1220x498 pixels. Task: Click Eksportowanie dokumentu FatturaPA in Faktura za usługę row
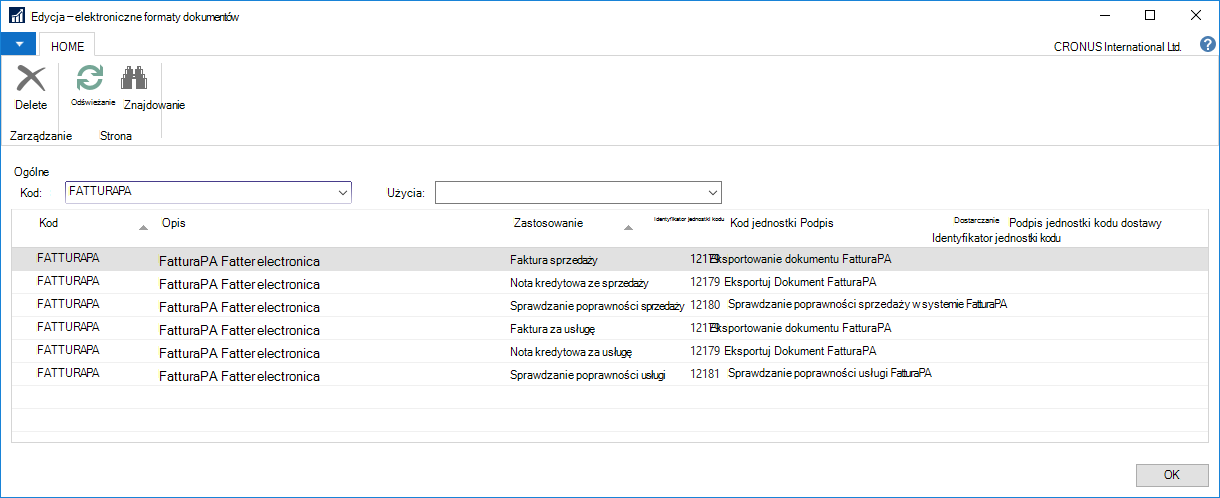[x=800, y=327]
